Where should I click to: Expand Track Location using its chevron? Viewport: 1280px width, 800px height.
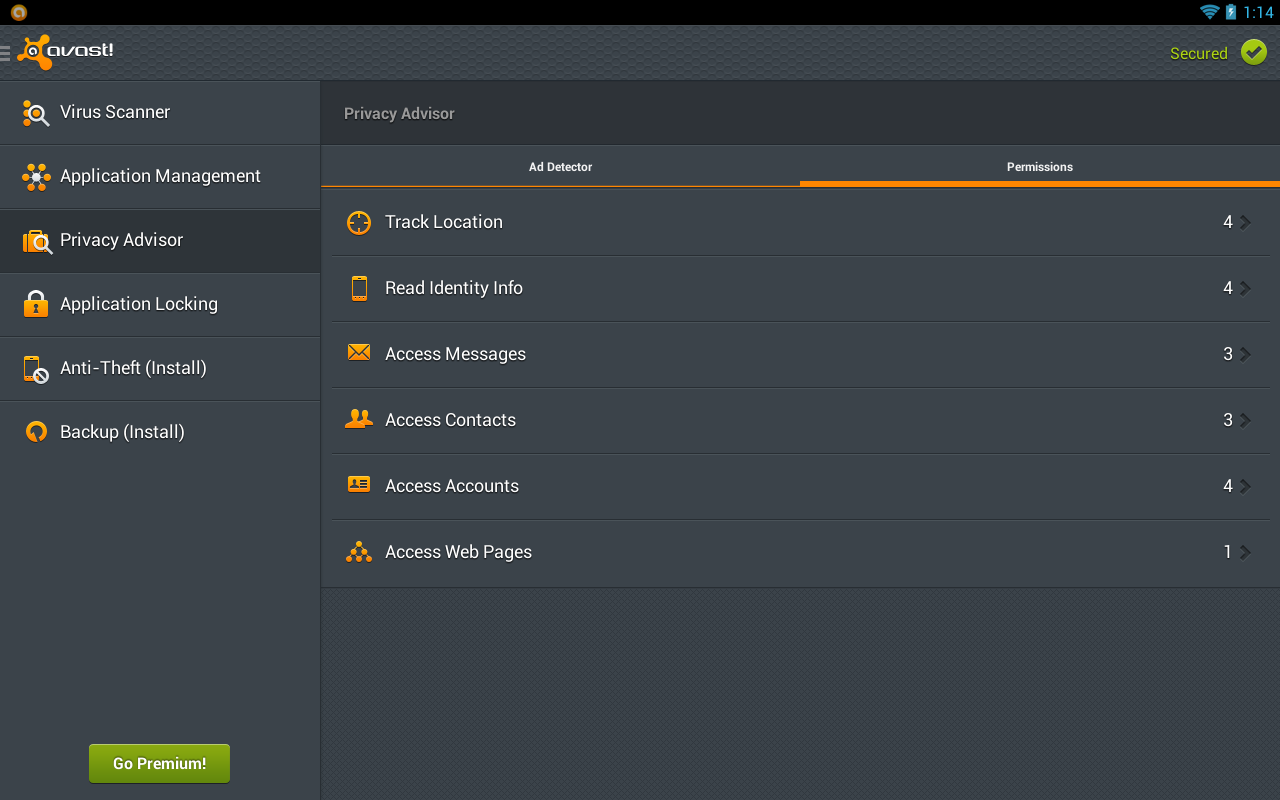tap(1245, 222)
